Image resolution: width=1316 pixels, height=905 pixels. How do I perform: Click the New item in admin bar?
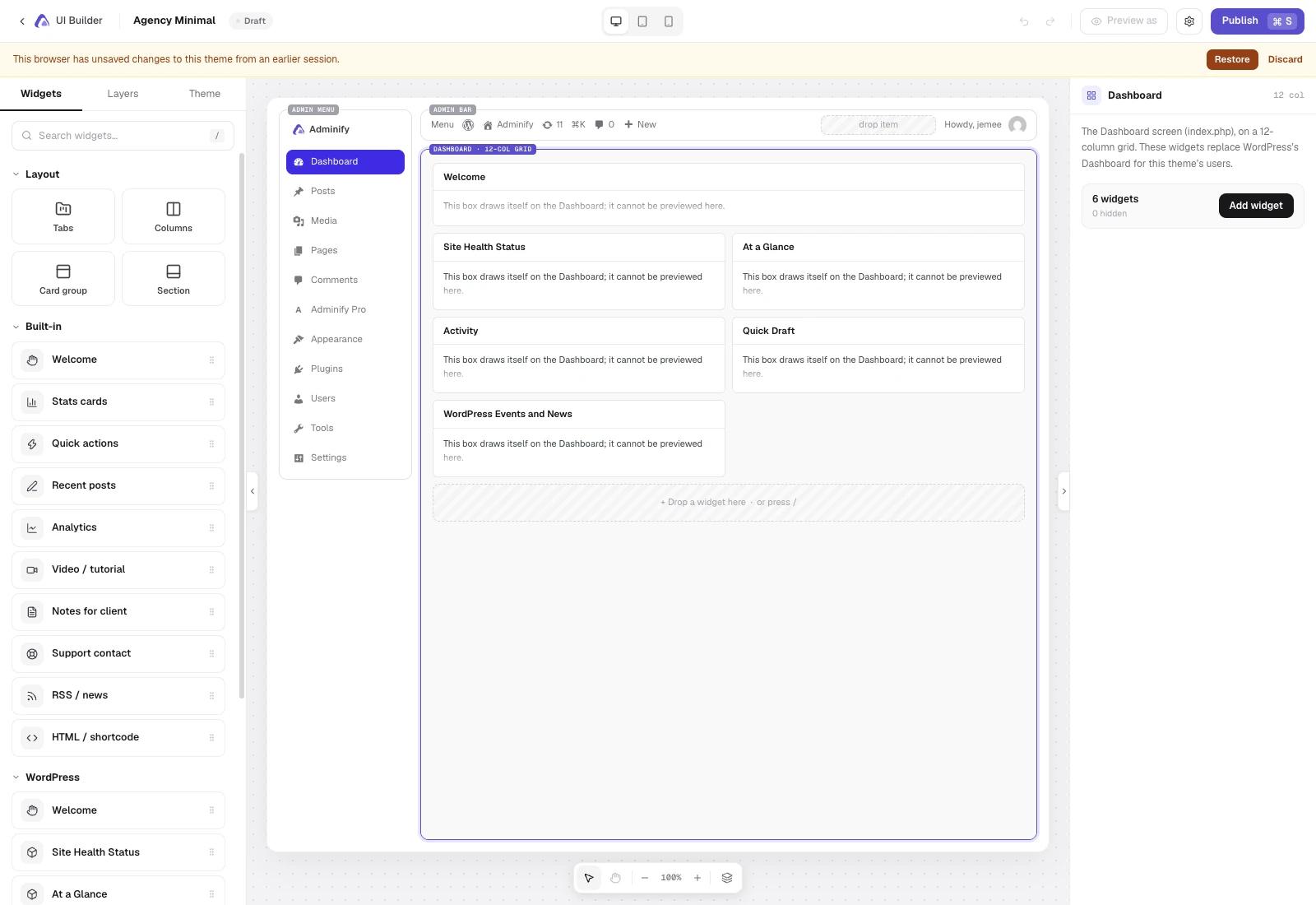coord(640,125)
